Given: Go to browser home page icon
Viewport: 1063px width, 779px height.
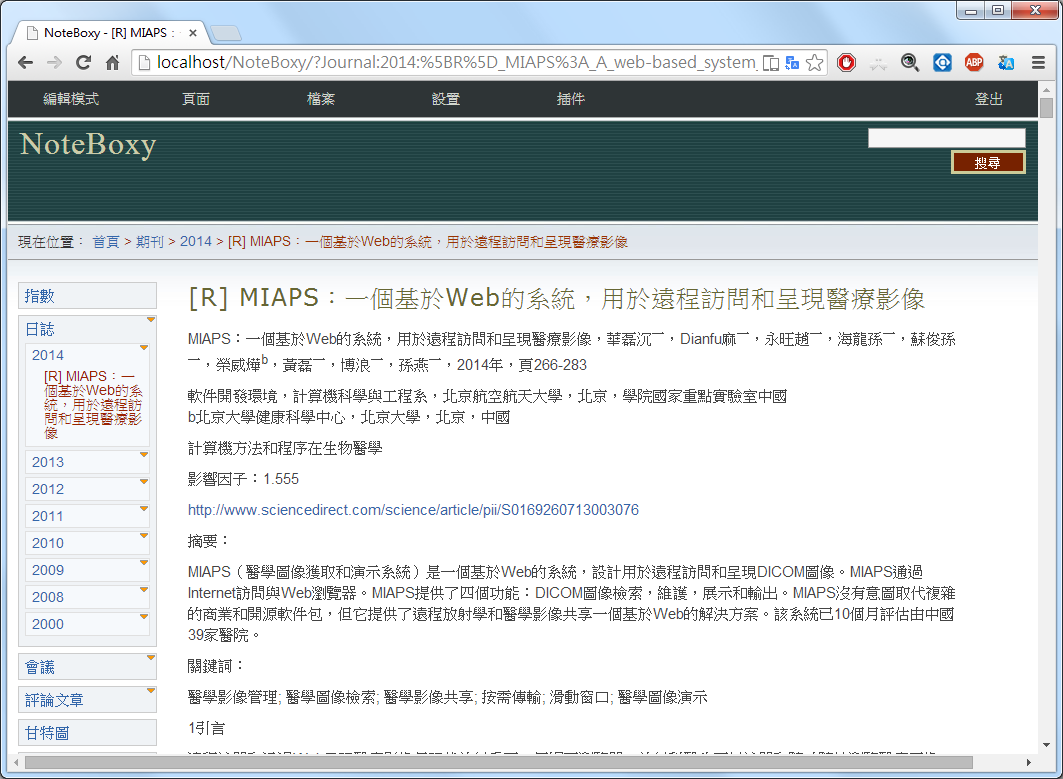Looking at the screenshot, I should click(112, 61).
